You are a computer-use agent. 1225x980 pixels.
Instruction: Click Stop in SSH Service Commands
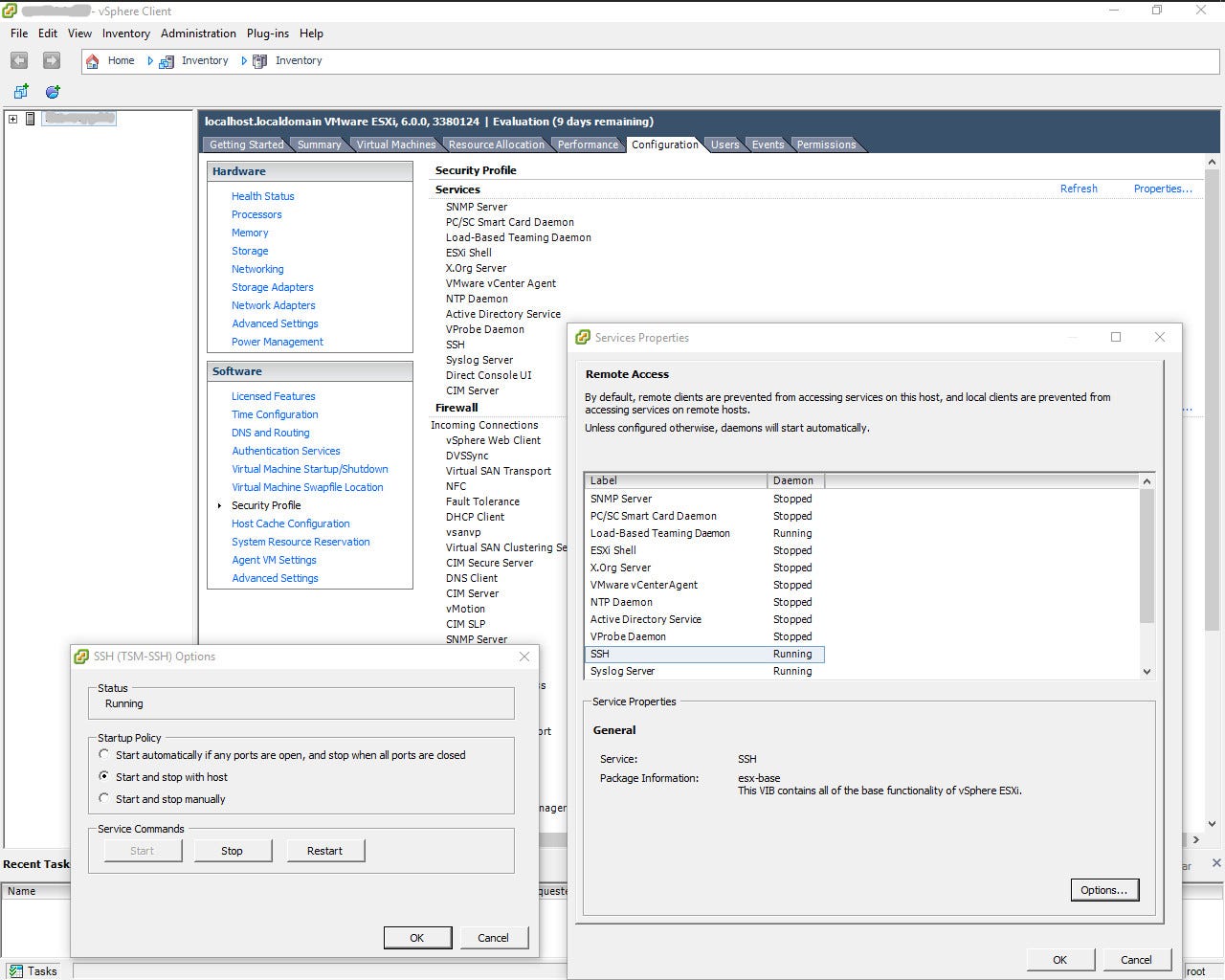point(233,850)
